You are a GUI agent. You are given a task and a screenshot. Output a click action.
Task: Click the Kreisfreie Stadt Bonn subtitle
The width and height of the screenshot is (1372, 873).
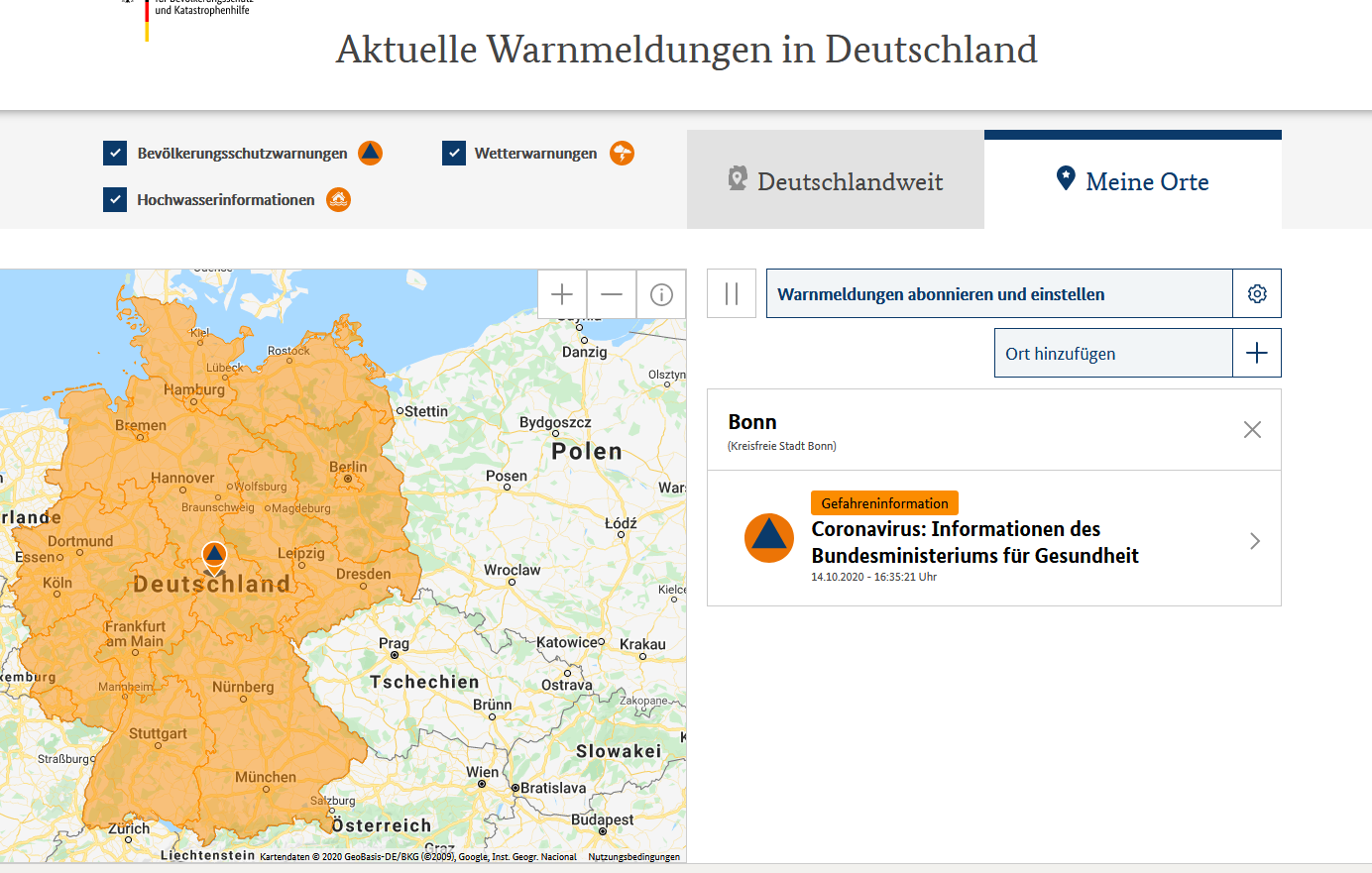(x=782, y=446)
